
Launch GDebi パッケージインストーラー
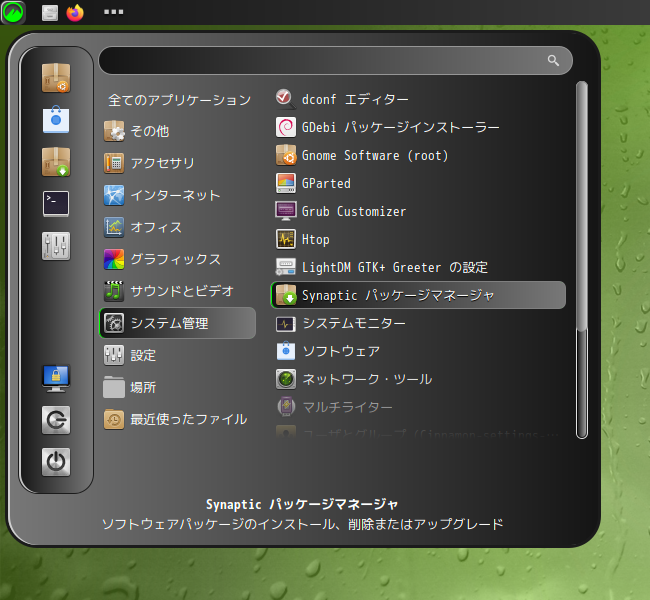point(418,127)
